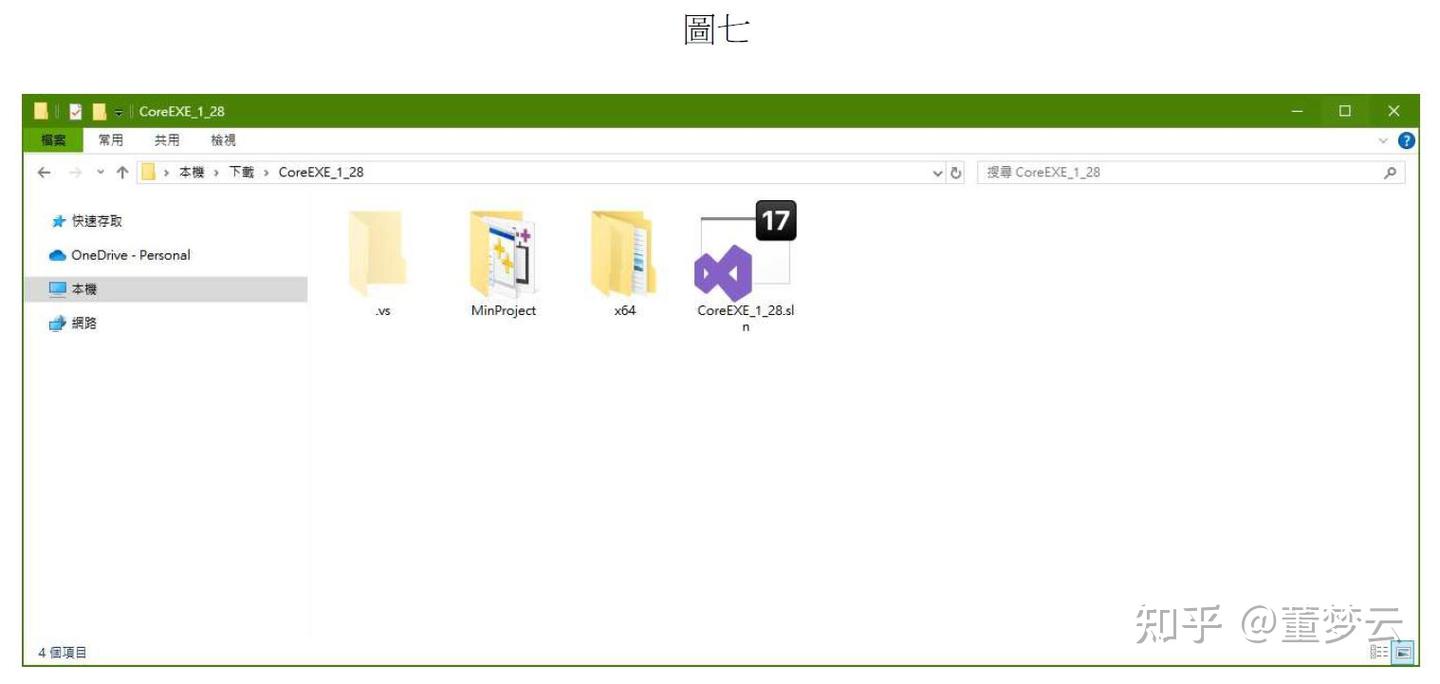Enable the new folder quick access button

click(100, 111)
